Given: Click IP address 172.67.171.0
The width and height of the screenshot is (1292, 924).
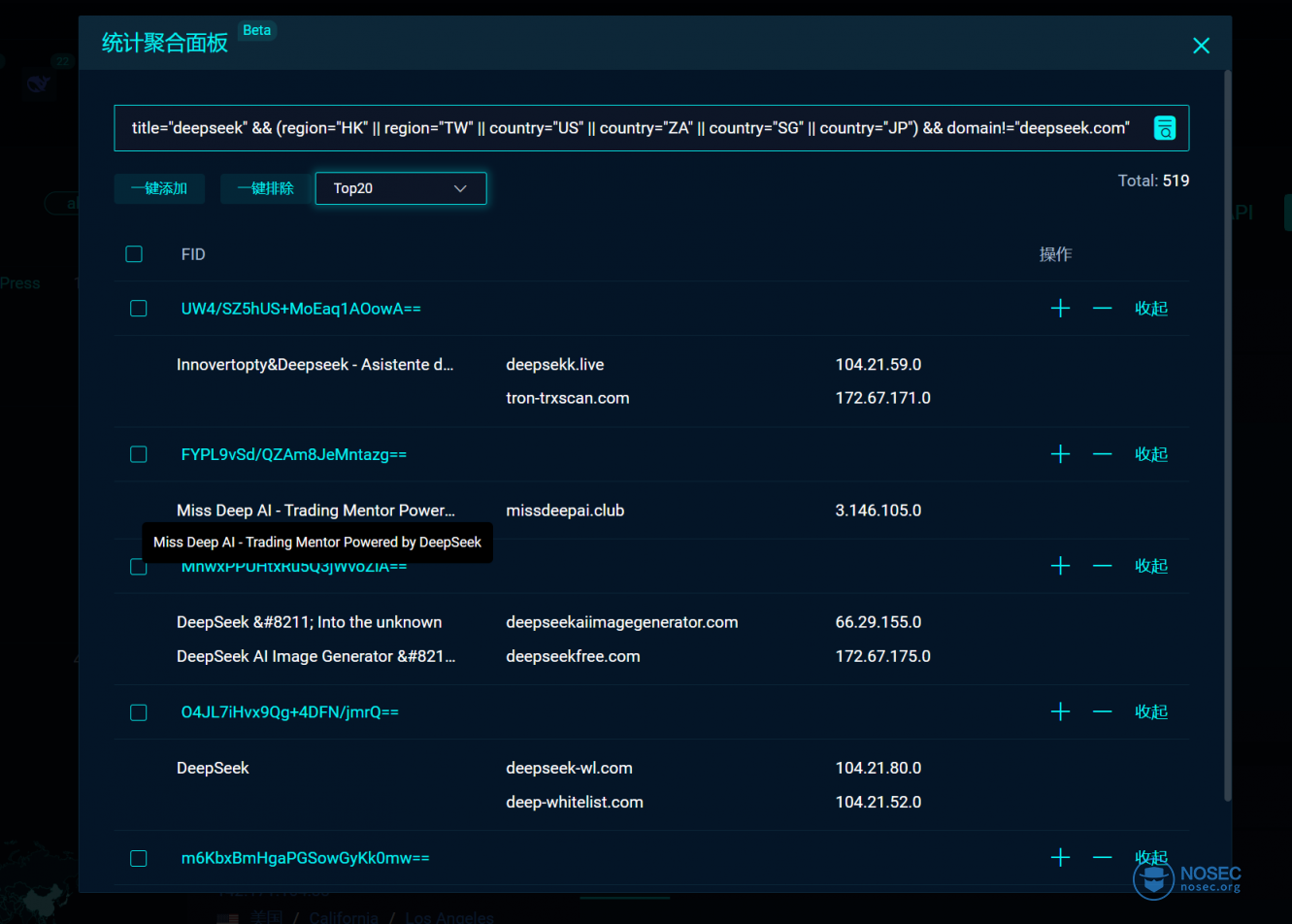Looking at the screenshot, I should pyautogui.click(x=883, y=398).
